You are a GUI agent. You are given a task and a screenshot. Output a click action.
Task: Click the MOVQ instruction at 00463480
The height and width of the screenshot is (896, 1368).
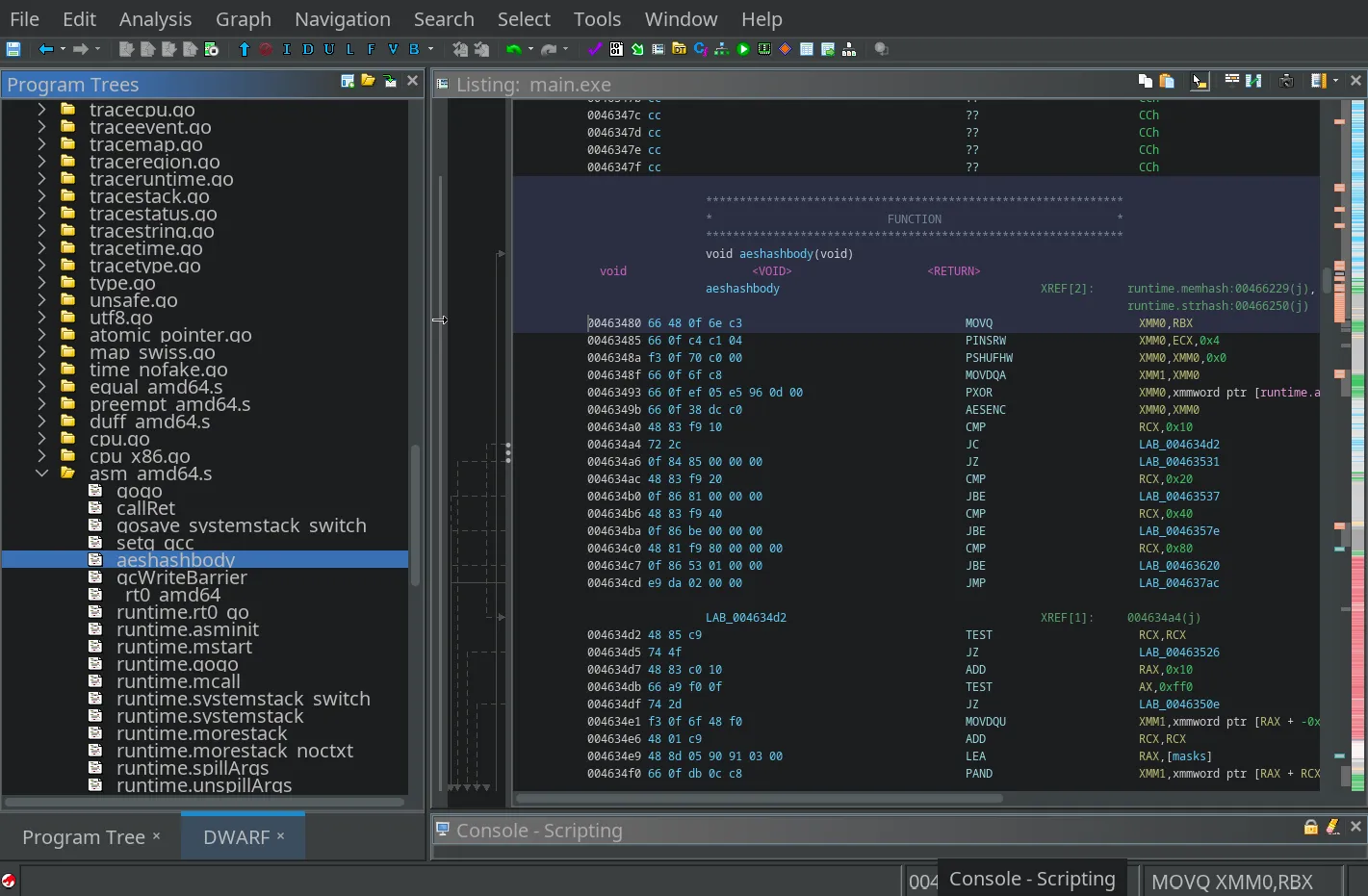click(979, 323)
